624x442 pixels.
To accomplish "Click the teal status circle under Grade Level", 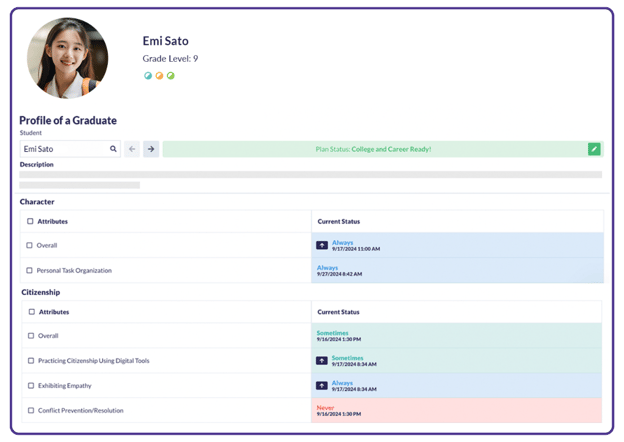I will (x=148, y=76).
